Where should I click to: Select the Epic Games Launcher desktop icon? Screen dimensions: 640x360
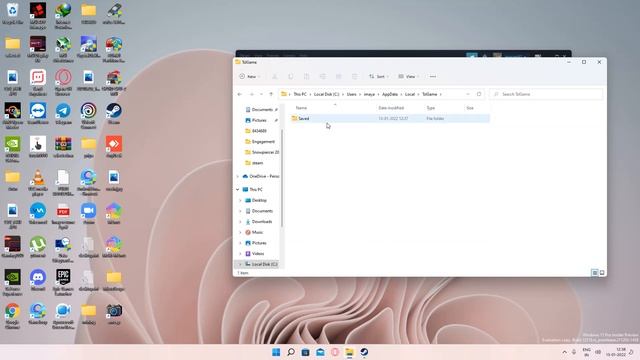point(63,283)
